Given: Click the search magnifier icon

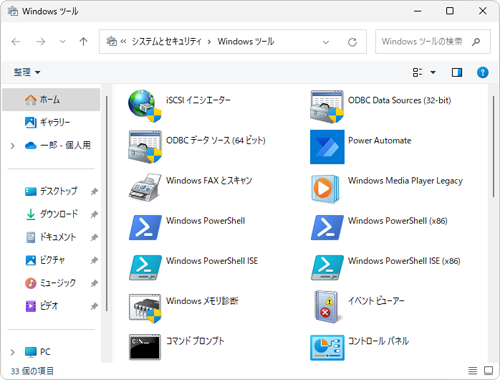Looking at the screenshot, I should [x=476, y=42].
